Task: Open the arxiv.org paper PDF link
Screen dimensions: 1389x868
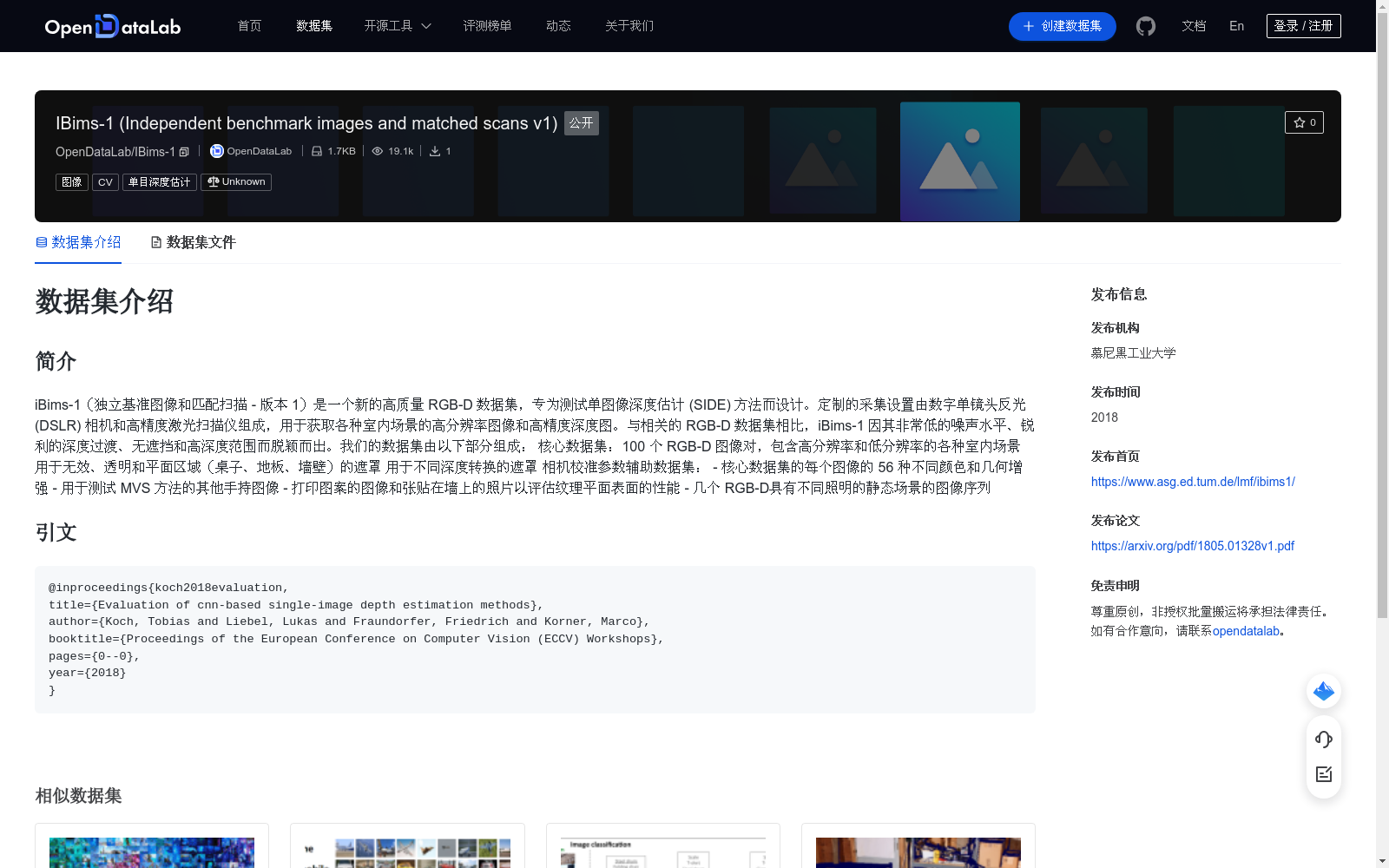Action: pyautogui.click(x=1193, y=546)
